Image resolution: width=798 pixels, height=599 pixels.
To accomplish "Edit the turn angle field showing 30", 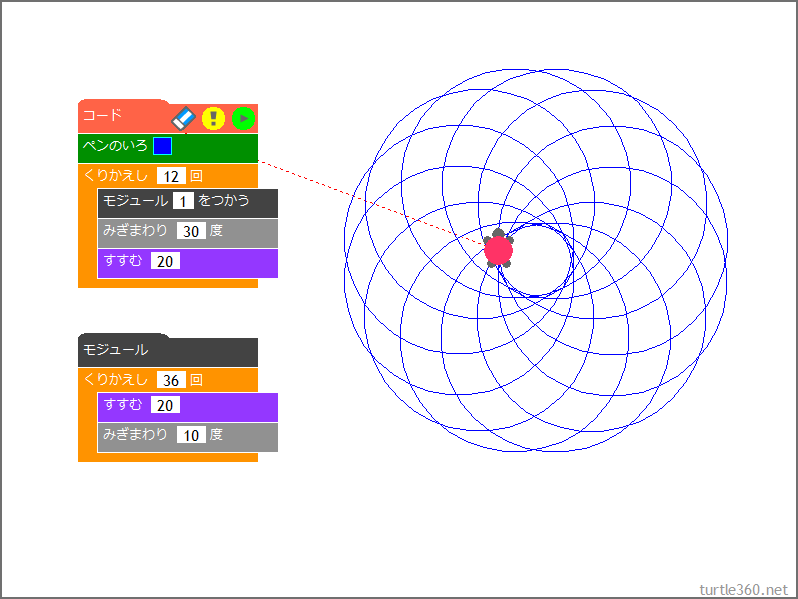I will [x=191, y=231].
